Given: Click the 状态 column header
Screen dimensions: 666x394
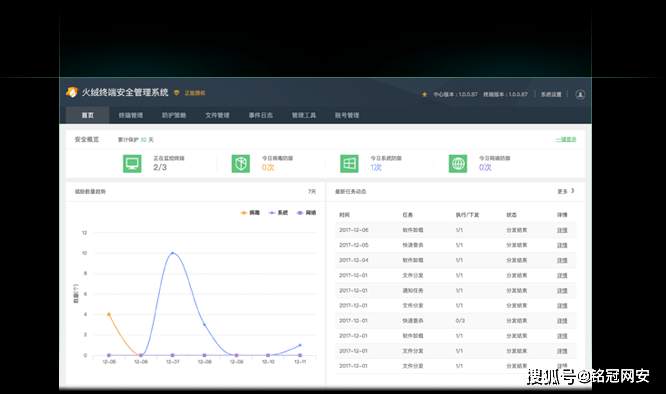Looking at the screenshot, I should [511, 215].
